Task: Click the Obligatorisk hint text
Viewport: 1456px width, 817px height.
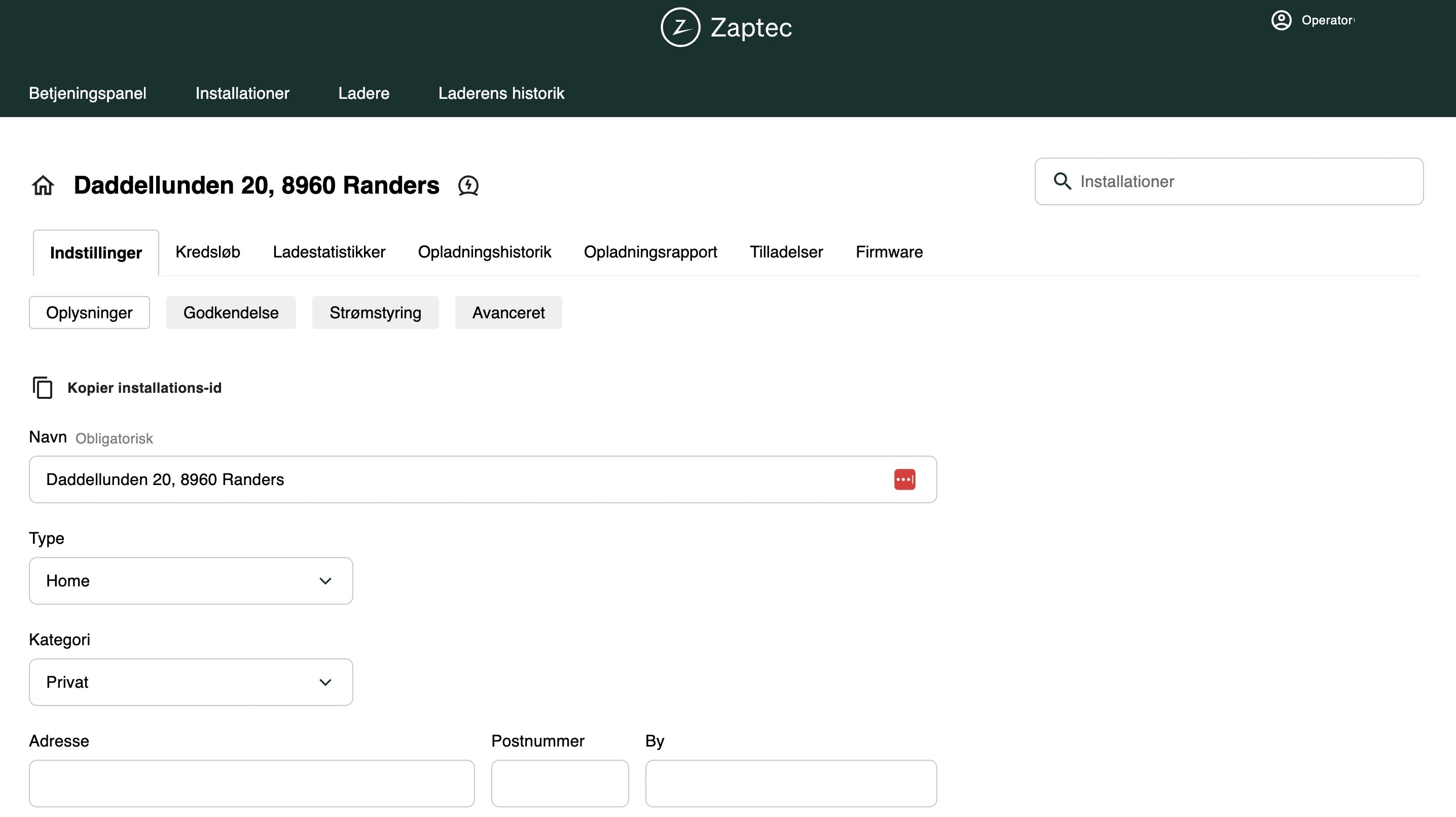Action: 114,438
